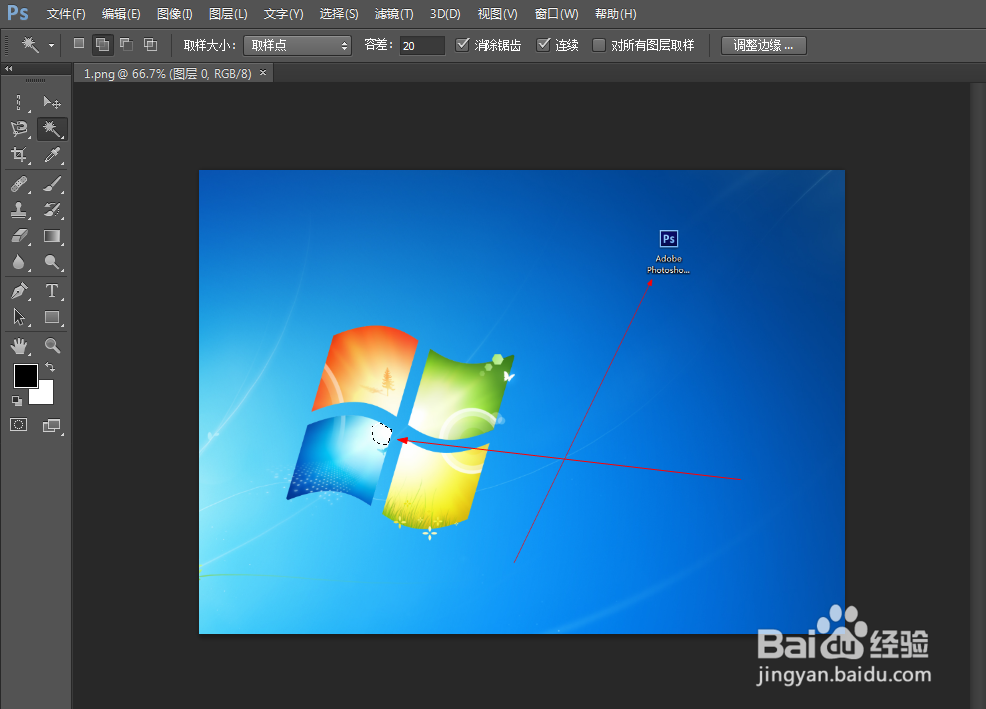Toggle the 消除锯齿 anti-alias checkbox
This screenshot has width=986, height=709.
[462, 45]
